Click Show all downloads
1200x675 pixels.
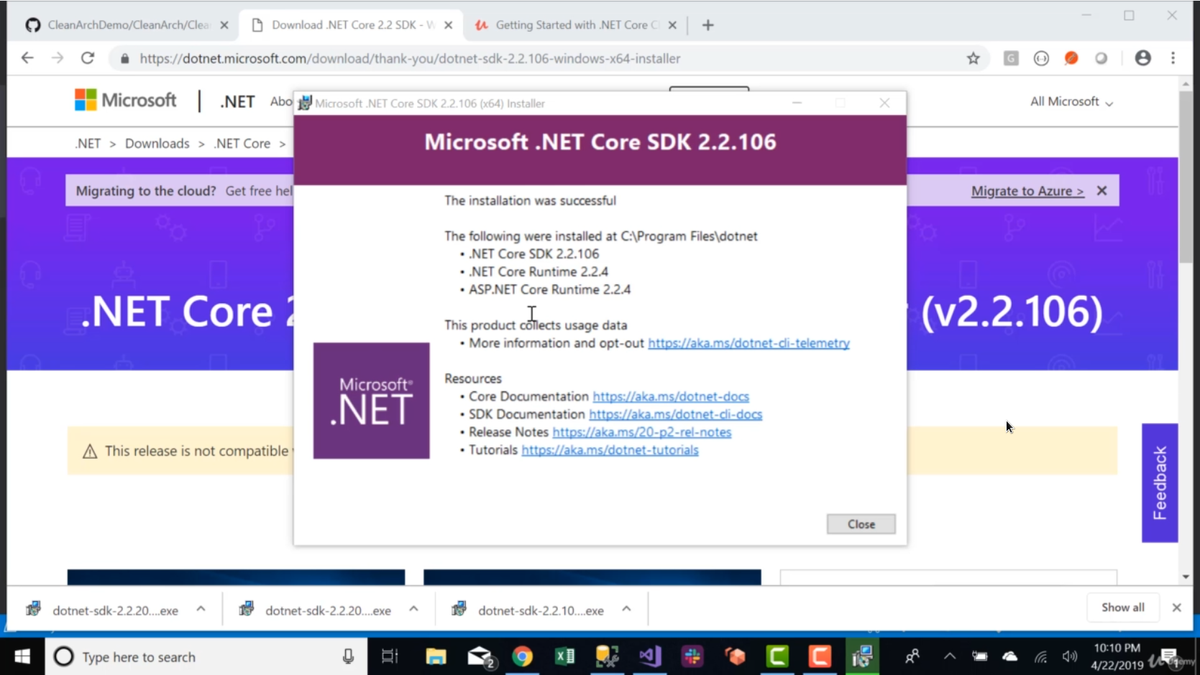(1123, 608)
